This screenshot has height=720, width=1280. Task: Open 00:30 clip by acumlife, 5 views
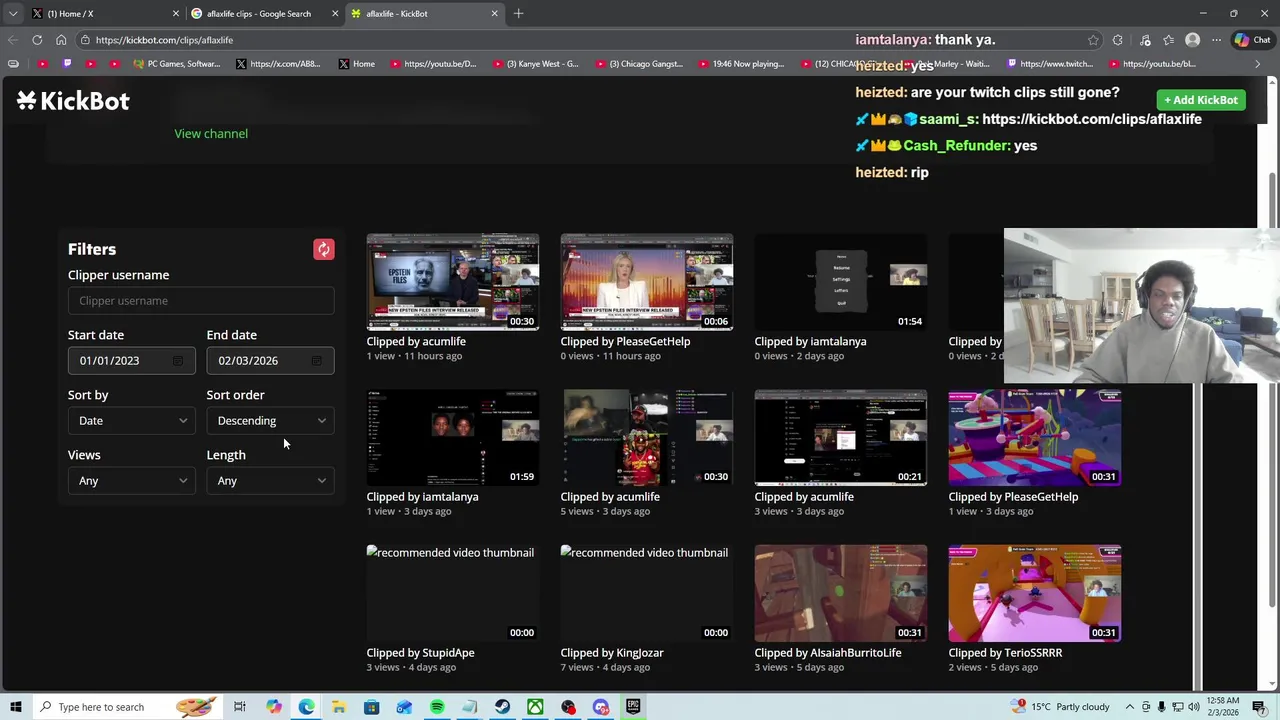pos(647,437)
